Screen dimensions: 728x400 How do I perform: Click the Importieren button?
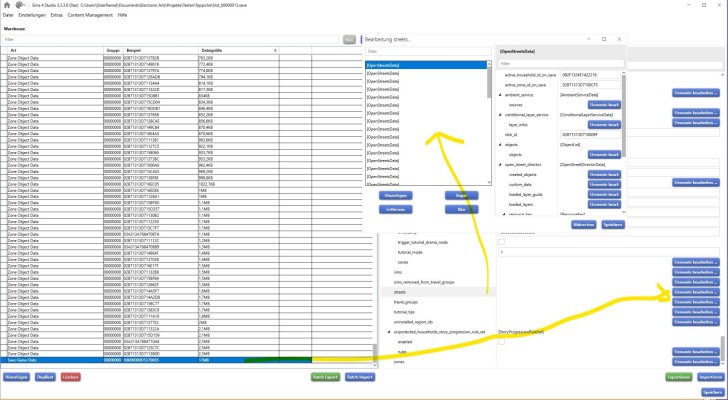(710, 377)
